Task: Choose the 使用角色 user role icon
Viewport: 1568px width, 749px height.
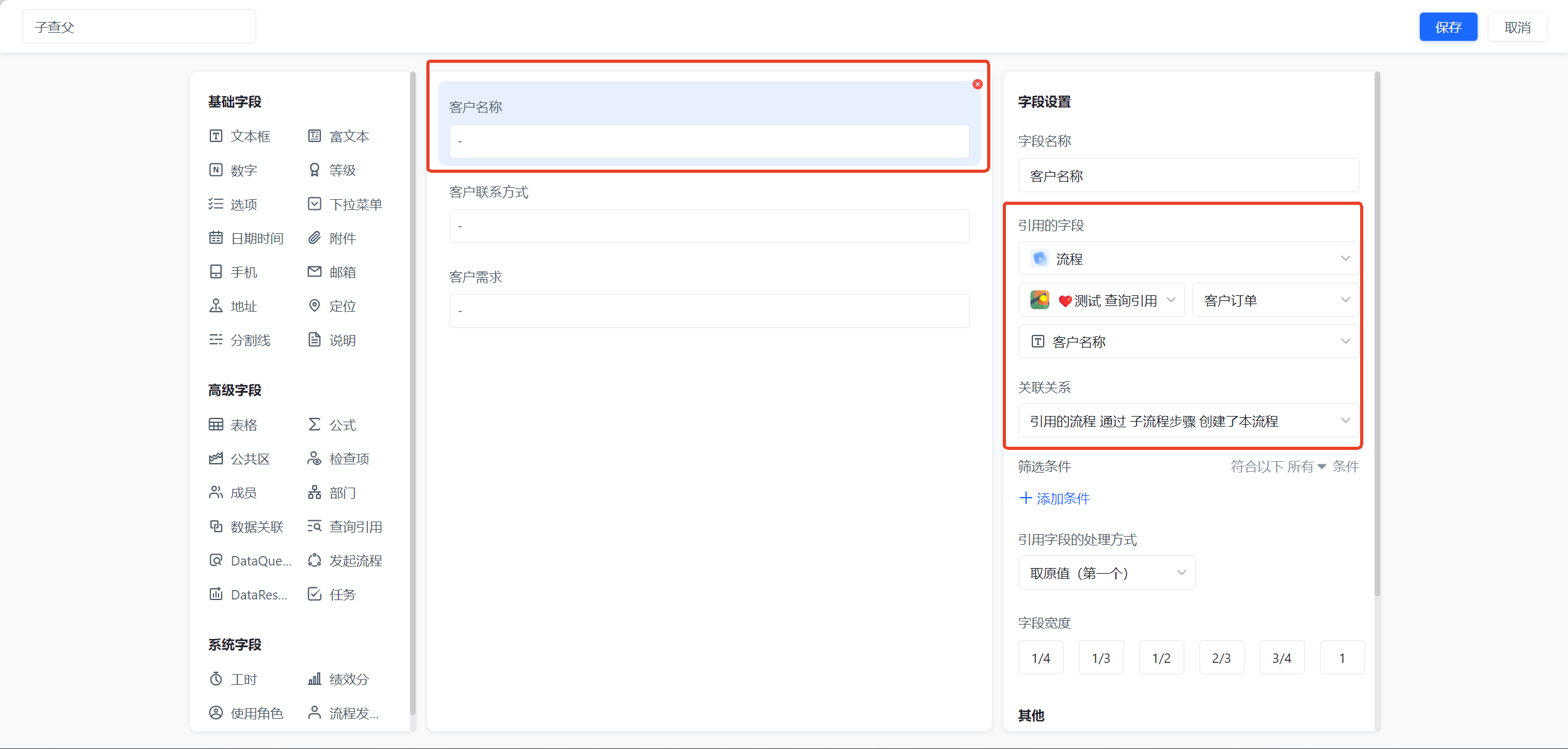Action: click(x=216, y=713)
